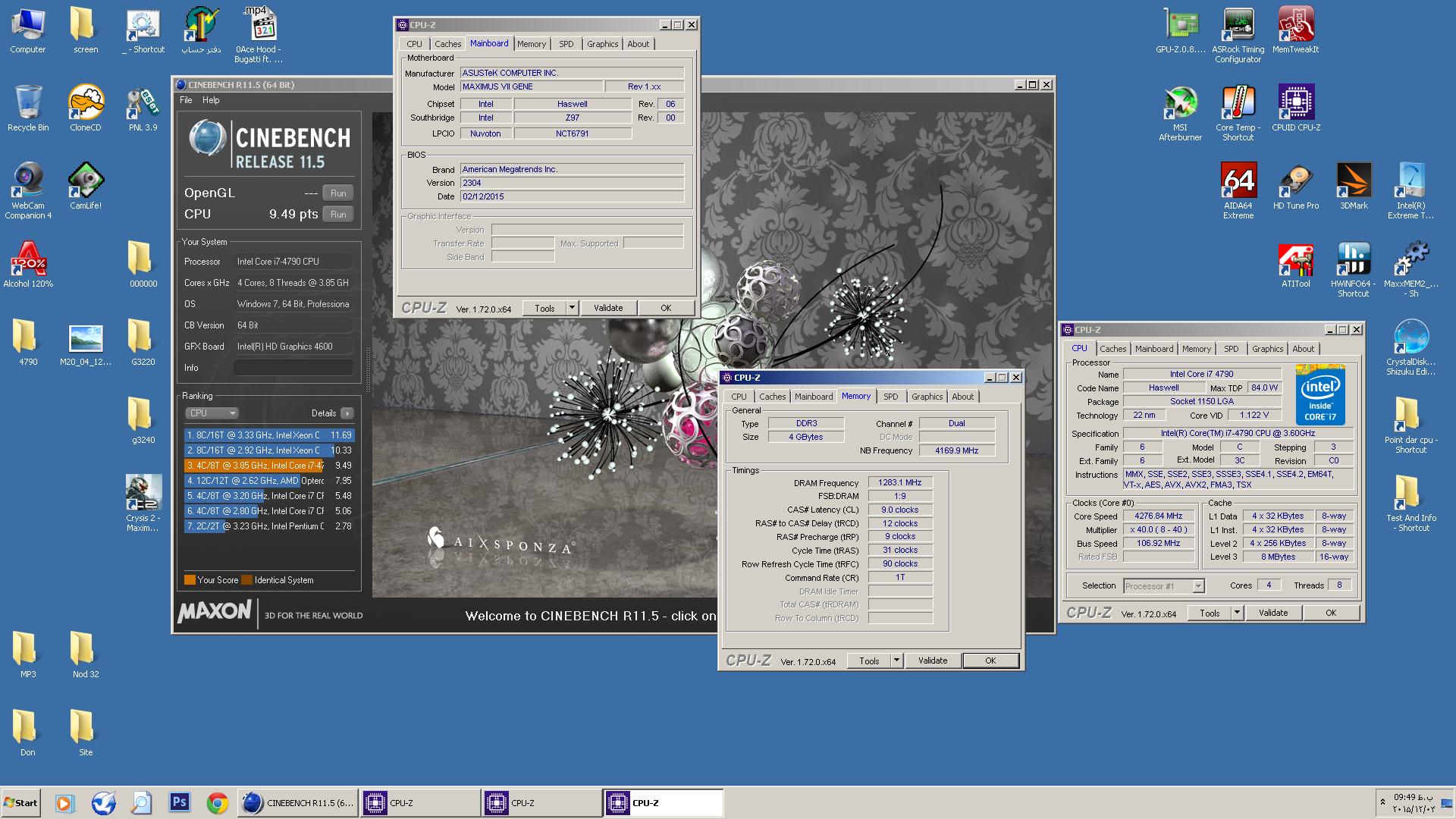Image resolution: width=1456 pixels, height=819 pixels.
Task: Open Cinebench Help menu
Action: pos(211,100)
